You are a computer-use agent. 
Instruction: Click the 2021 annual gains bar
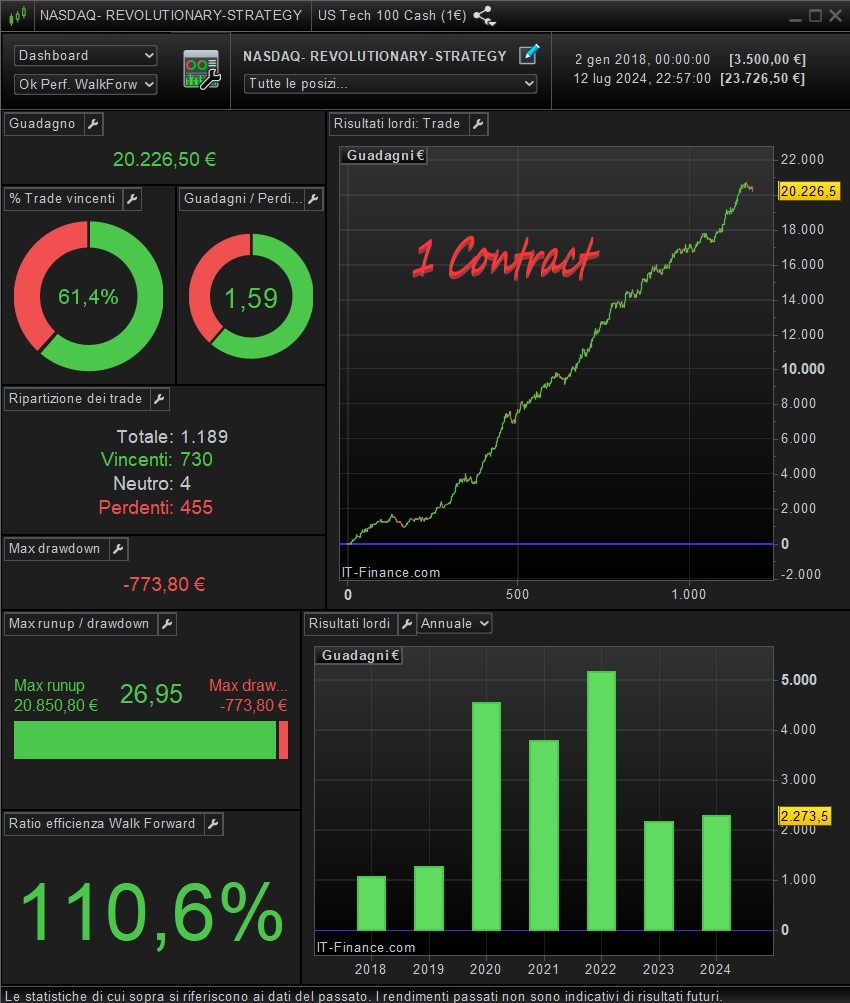pyautogui.click(x=544, y=835)
